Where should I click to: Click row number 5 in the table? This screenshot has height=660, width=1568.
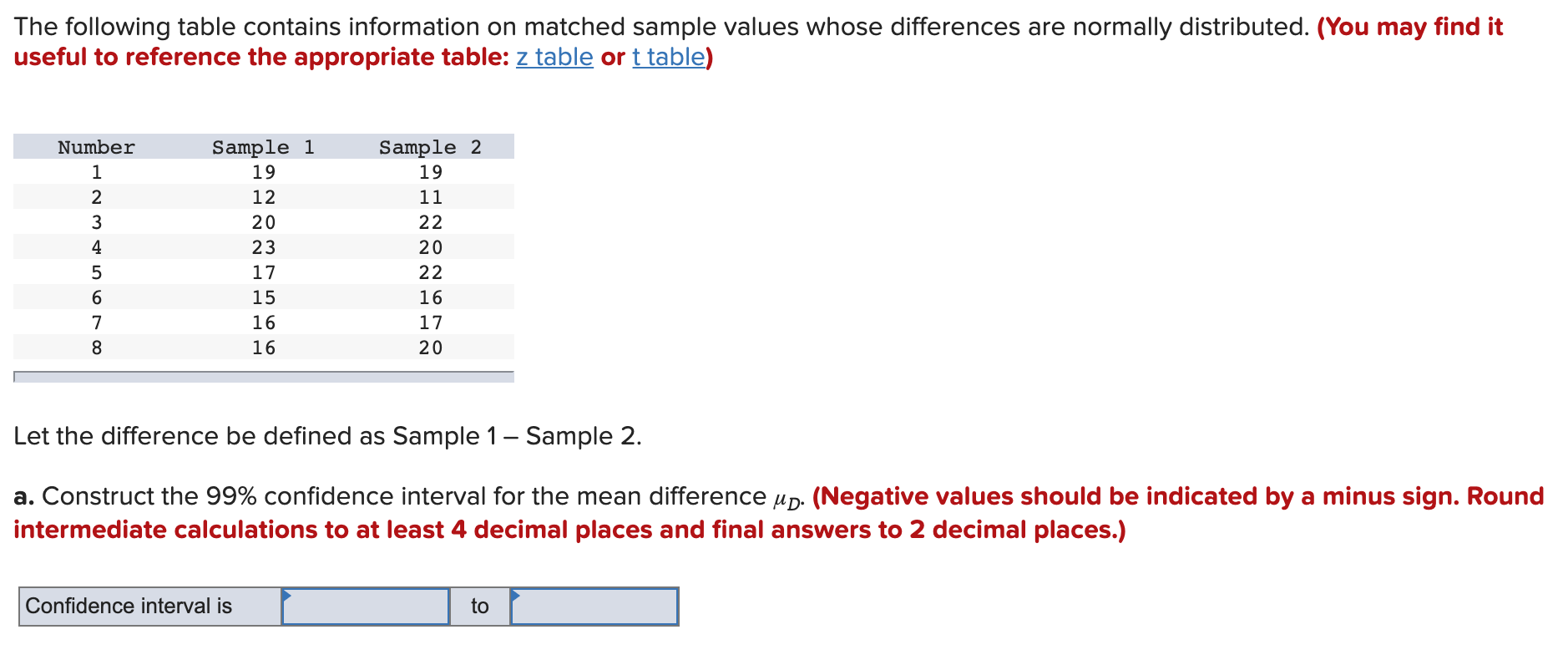coord(97,272)
